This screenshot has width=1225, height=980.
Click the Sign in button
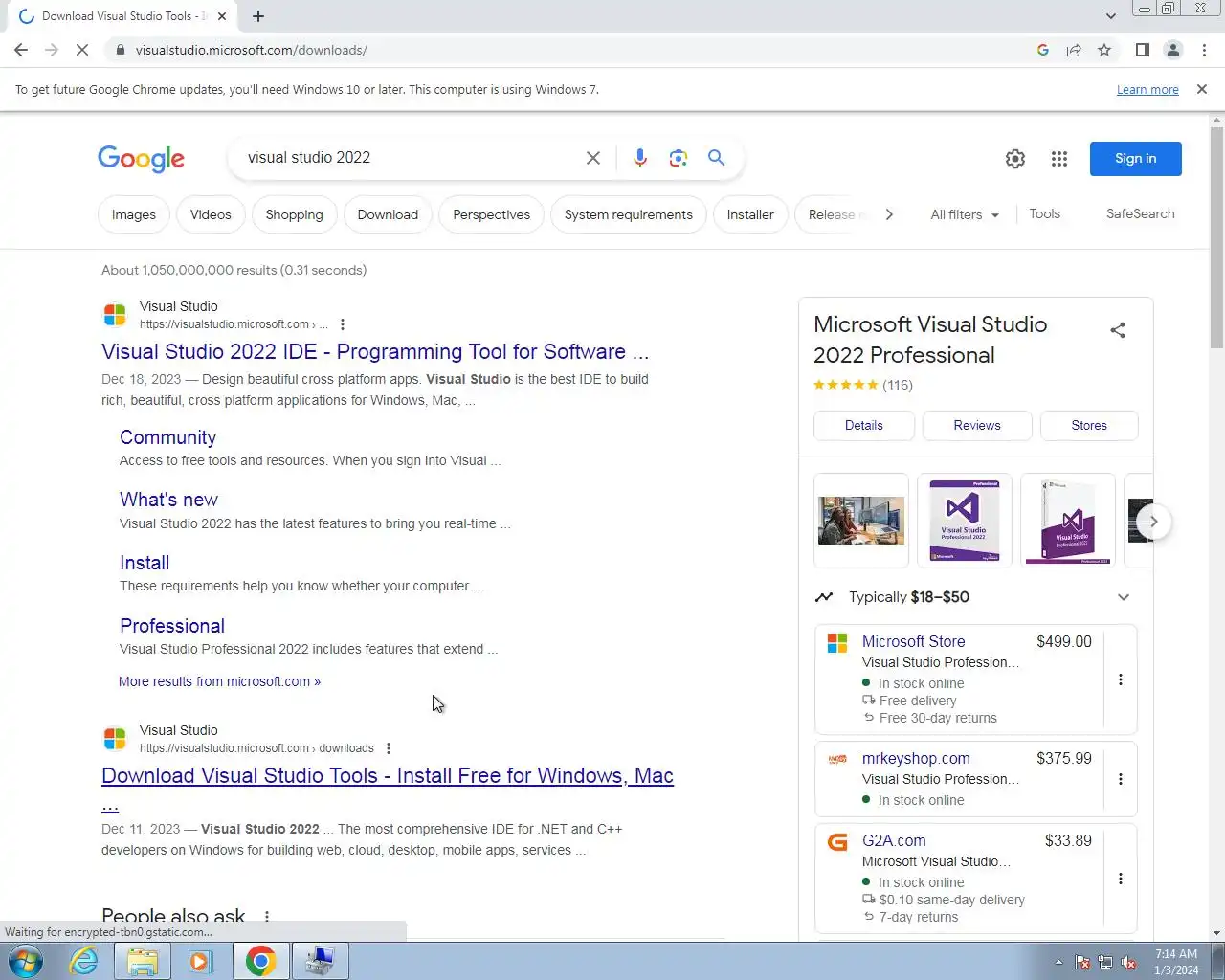tap(1136, 159)
